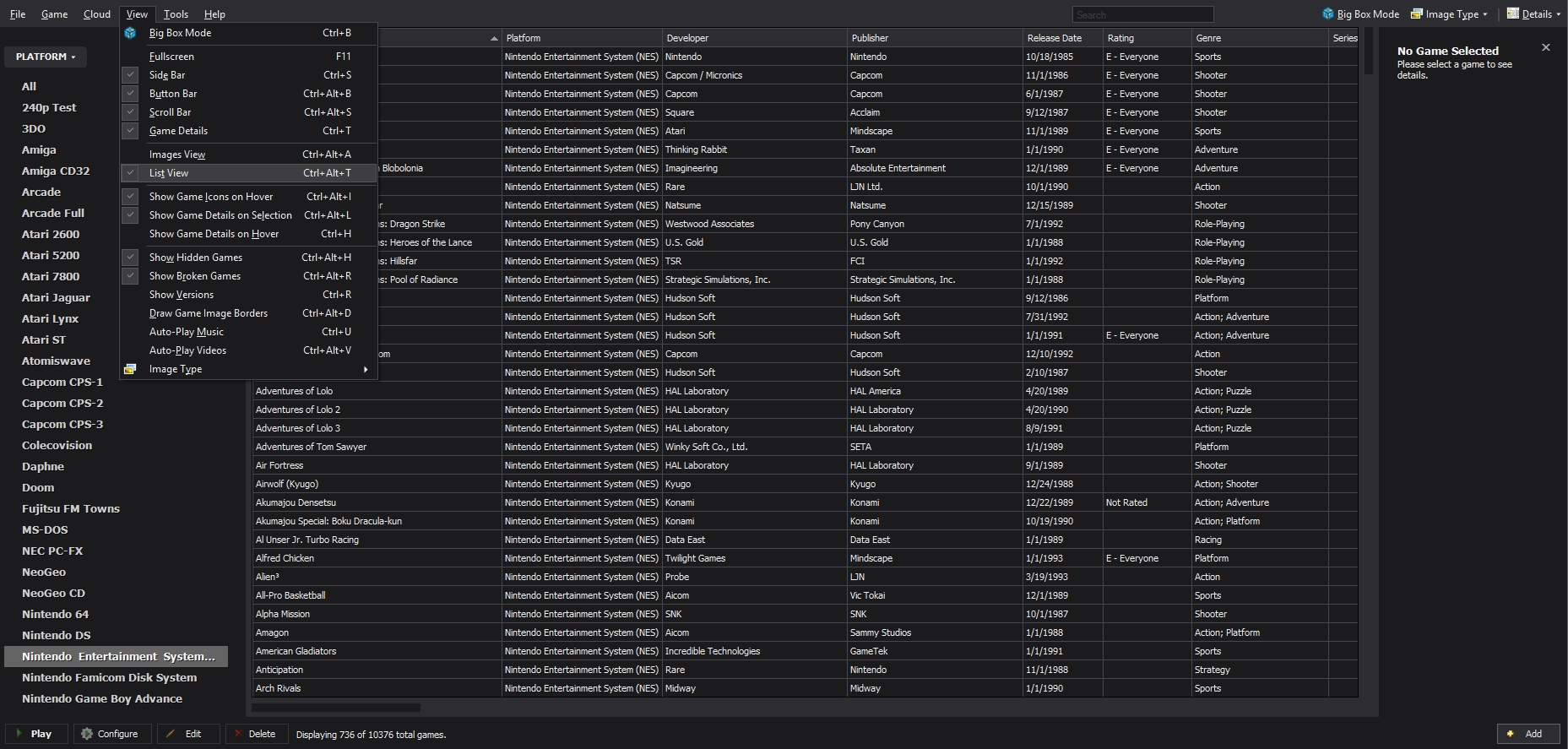Select Draw Game Image Borders
This screenshot has height=749, width=1568.
pyautogui.click(x=249, y=313)
